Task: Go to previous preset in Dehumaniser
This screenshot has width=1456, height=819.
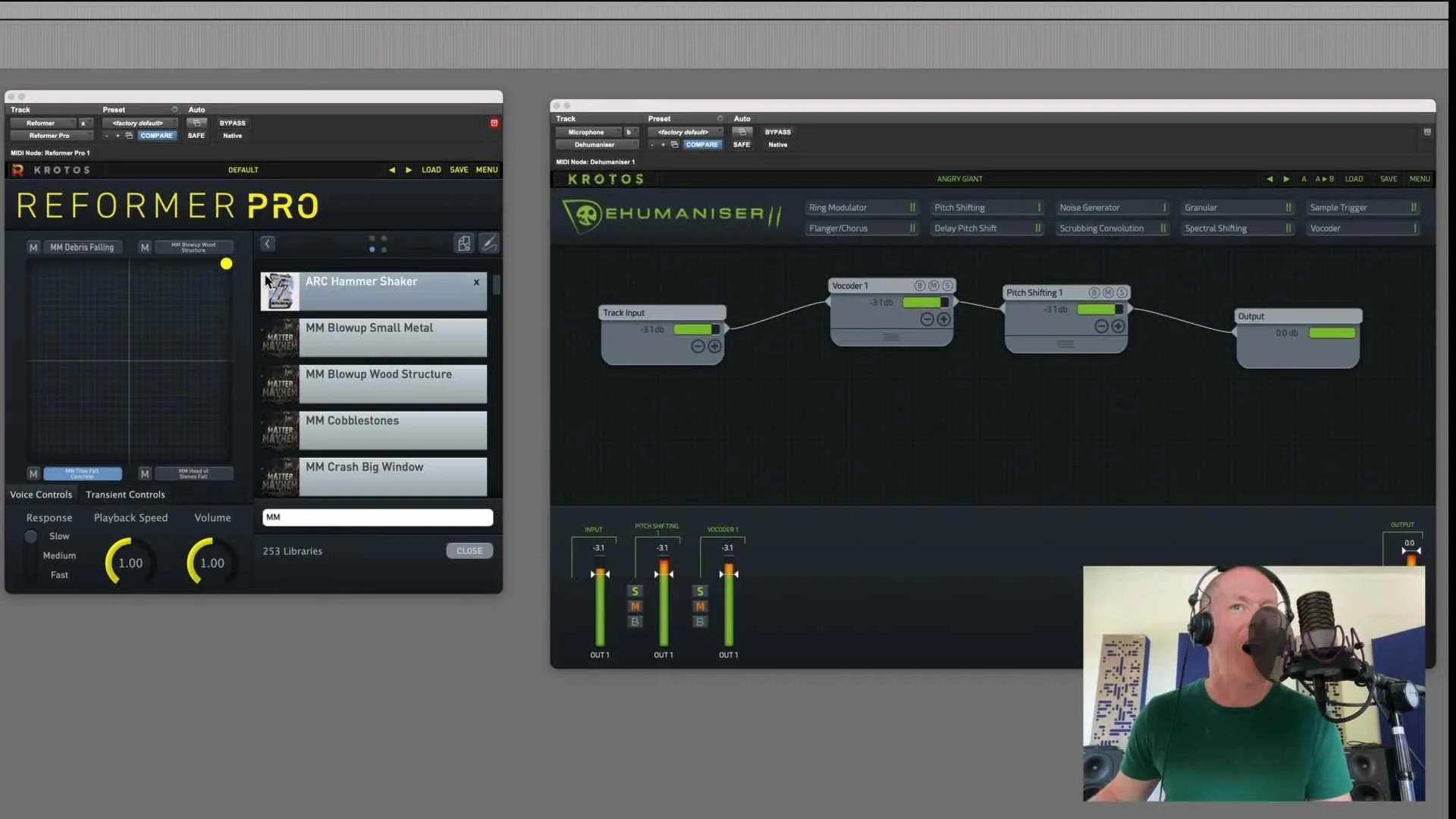Action: tap(1269, 179)
